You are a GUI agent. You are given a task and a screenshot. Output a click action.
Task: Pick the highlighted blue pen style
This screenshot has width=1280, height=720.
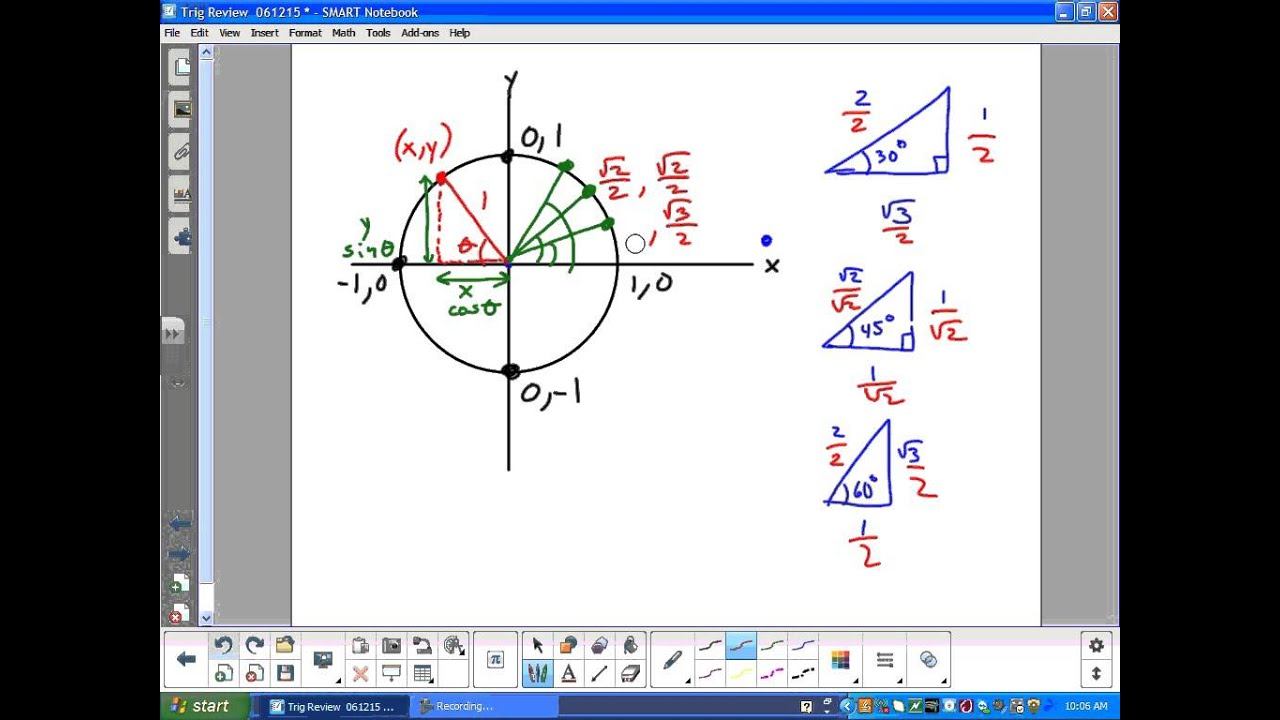tap(741, 646)
